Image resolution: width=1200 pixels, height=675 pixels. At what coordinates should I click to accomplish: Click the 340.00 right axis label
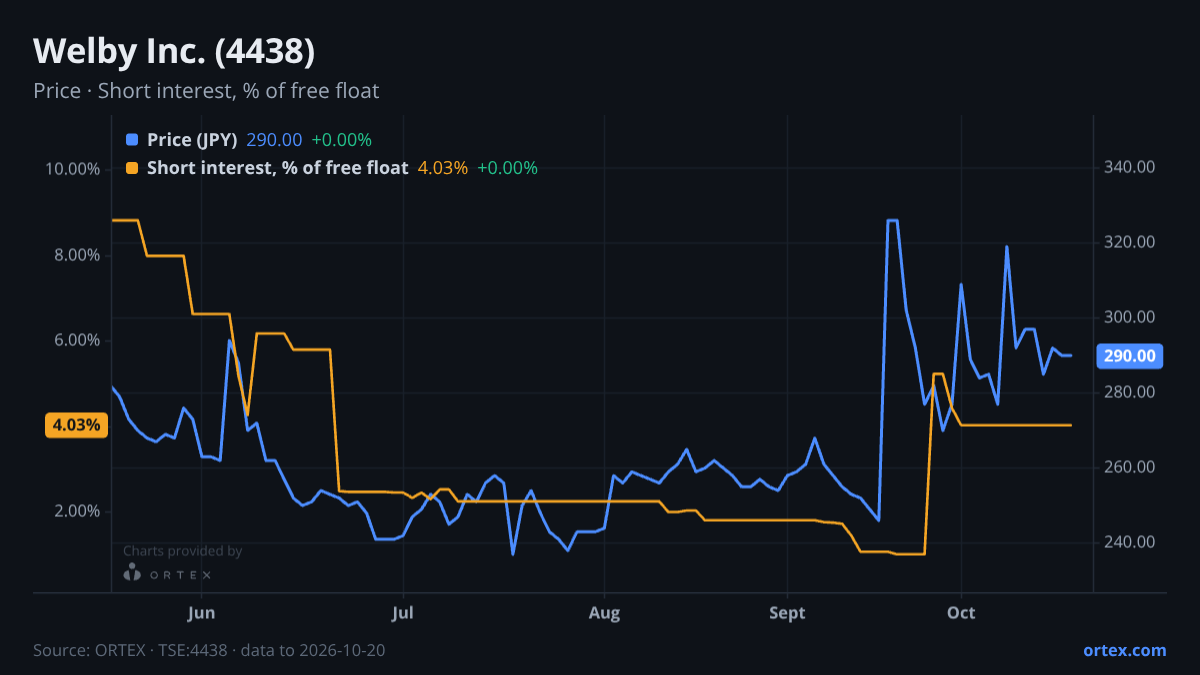1130,167
